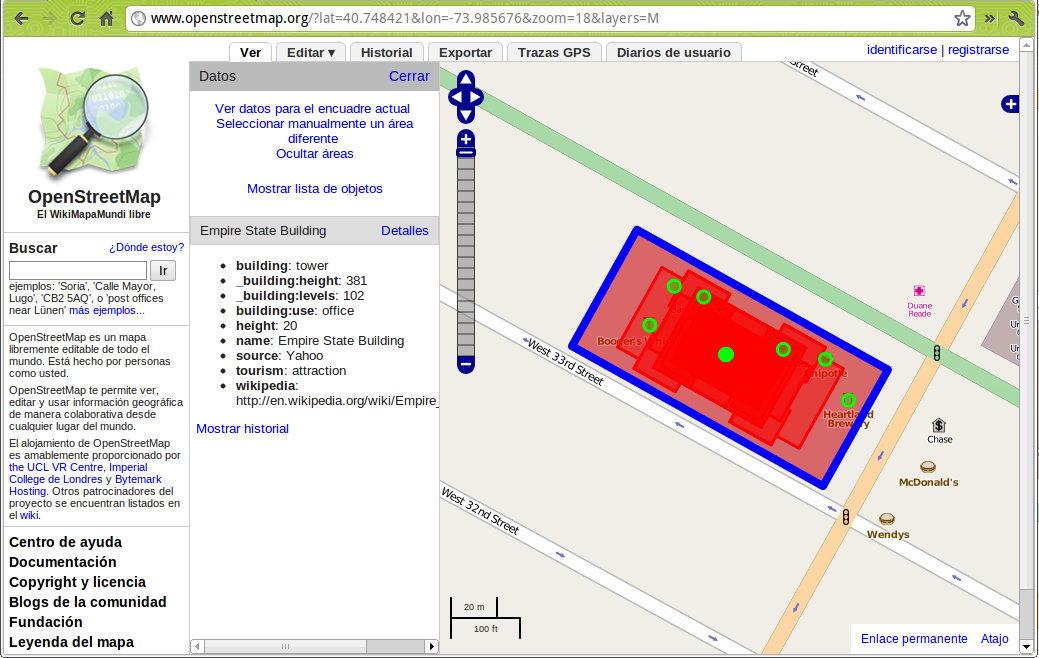Viewport: 1039px width, 658px height.
Task: Close the Datos panel with Cerrar
Action: point(409,76)
